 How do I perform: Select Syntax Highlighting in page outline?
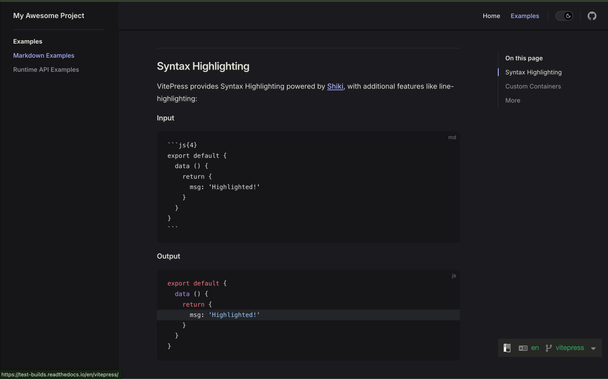[533, 72]
